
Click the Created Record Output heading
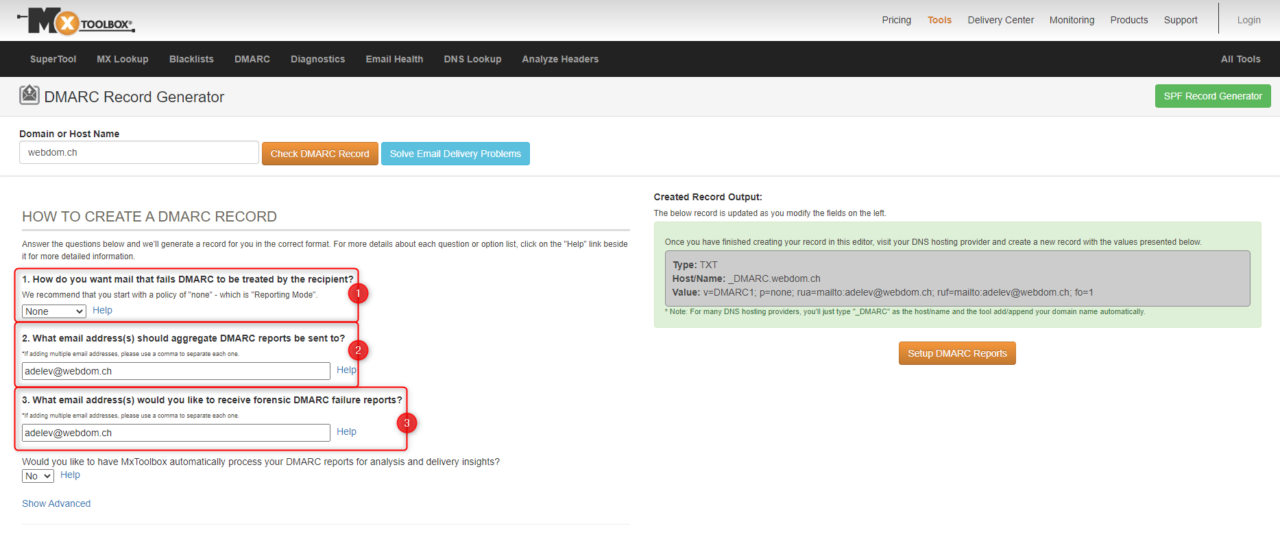point(708,197)
